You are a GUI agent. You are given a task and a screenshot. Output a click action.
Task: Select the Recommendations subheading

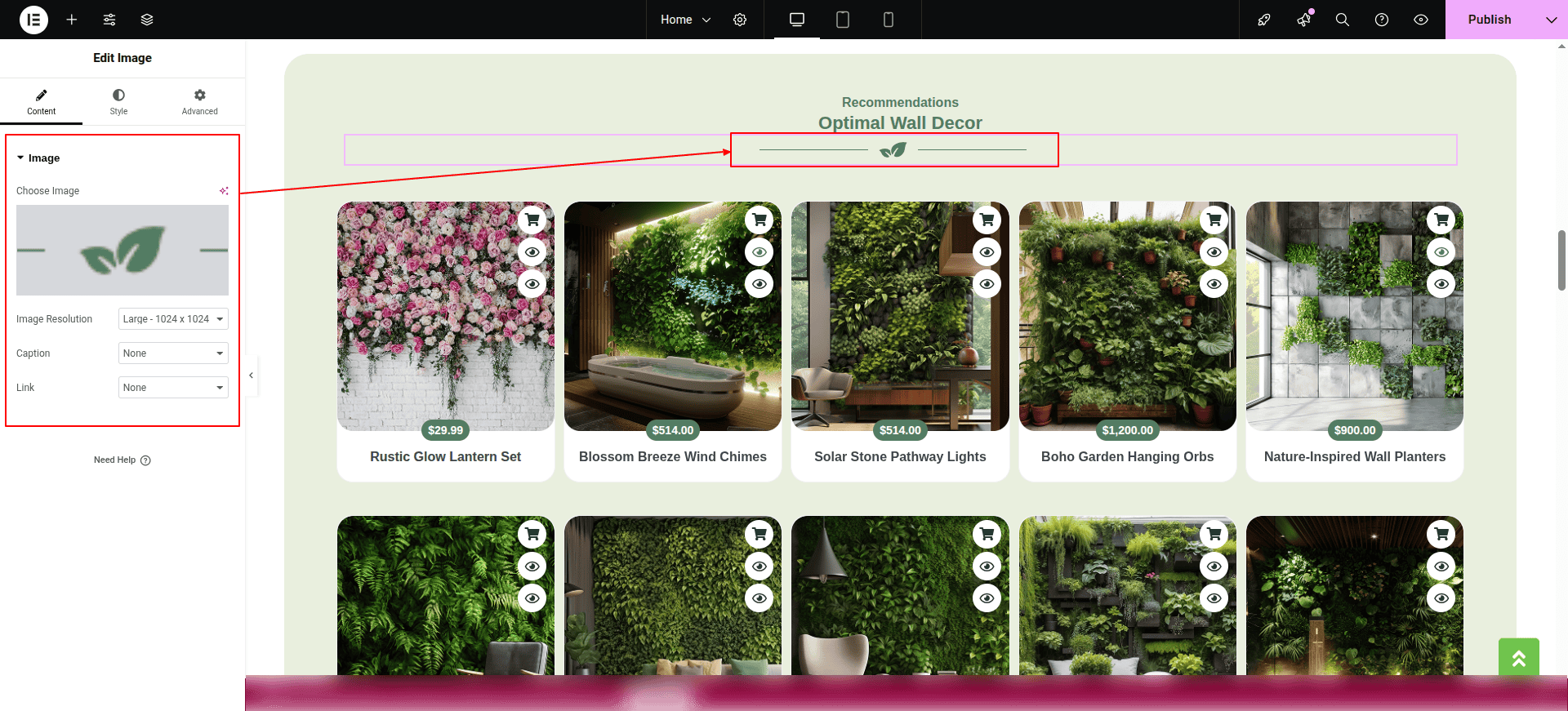[x=900, y=102]
